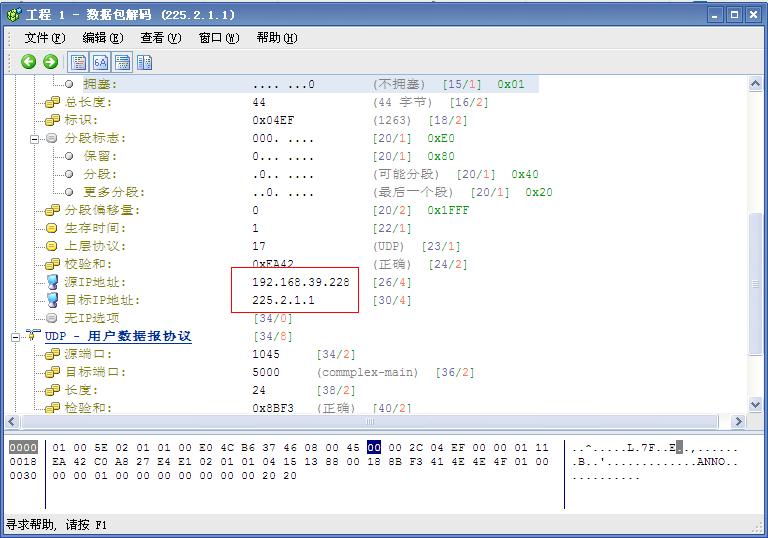Viewport: 768px width, 538px height.
Task: Click the bullet beside 分段 flag row
Action: click(69, 174)
